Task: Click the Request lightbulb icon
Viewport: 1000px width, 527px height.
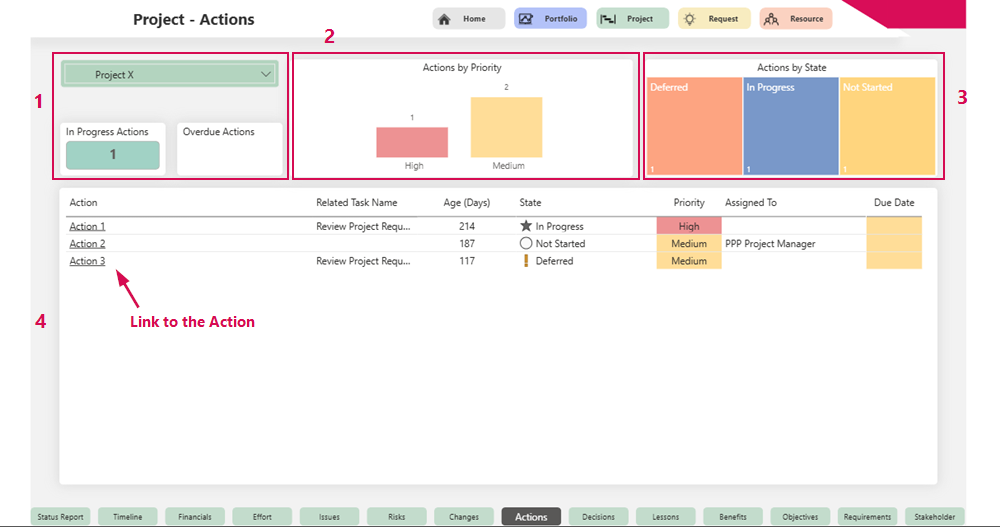Action: click(x=691, y=19)
